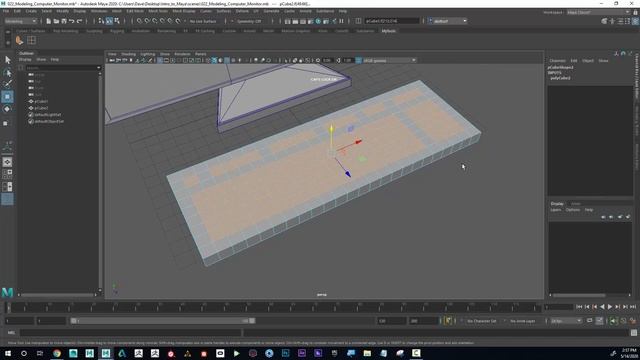Open the Edit Mesh menu
Viewport: 640px width, 360px height.
(x=135, y=11)
